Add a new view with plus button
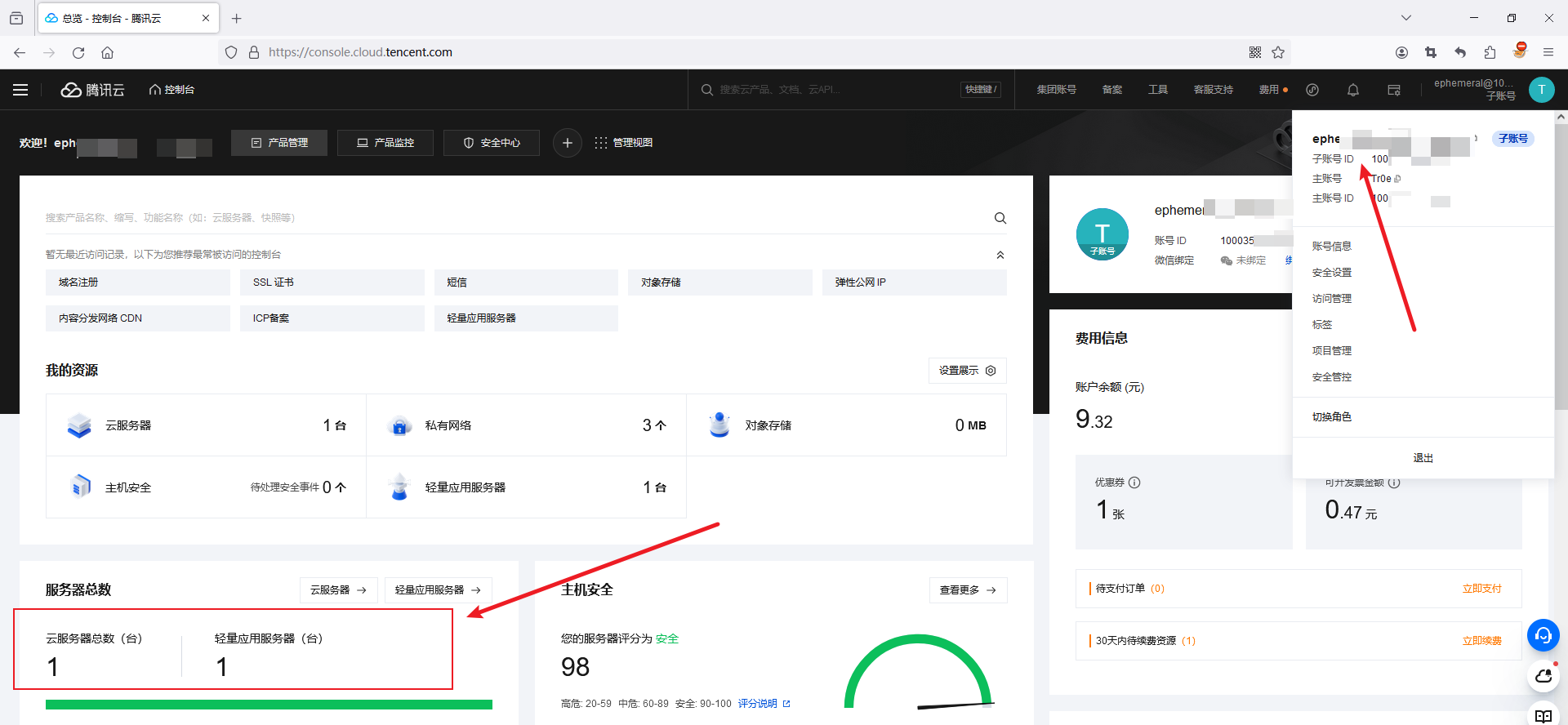Screen dimensions: 1568x725 tap(568, 142)
